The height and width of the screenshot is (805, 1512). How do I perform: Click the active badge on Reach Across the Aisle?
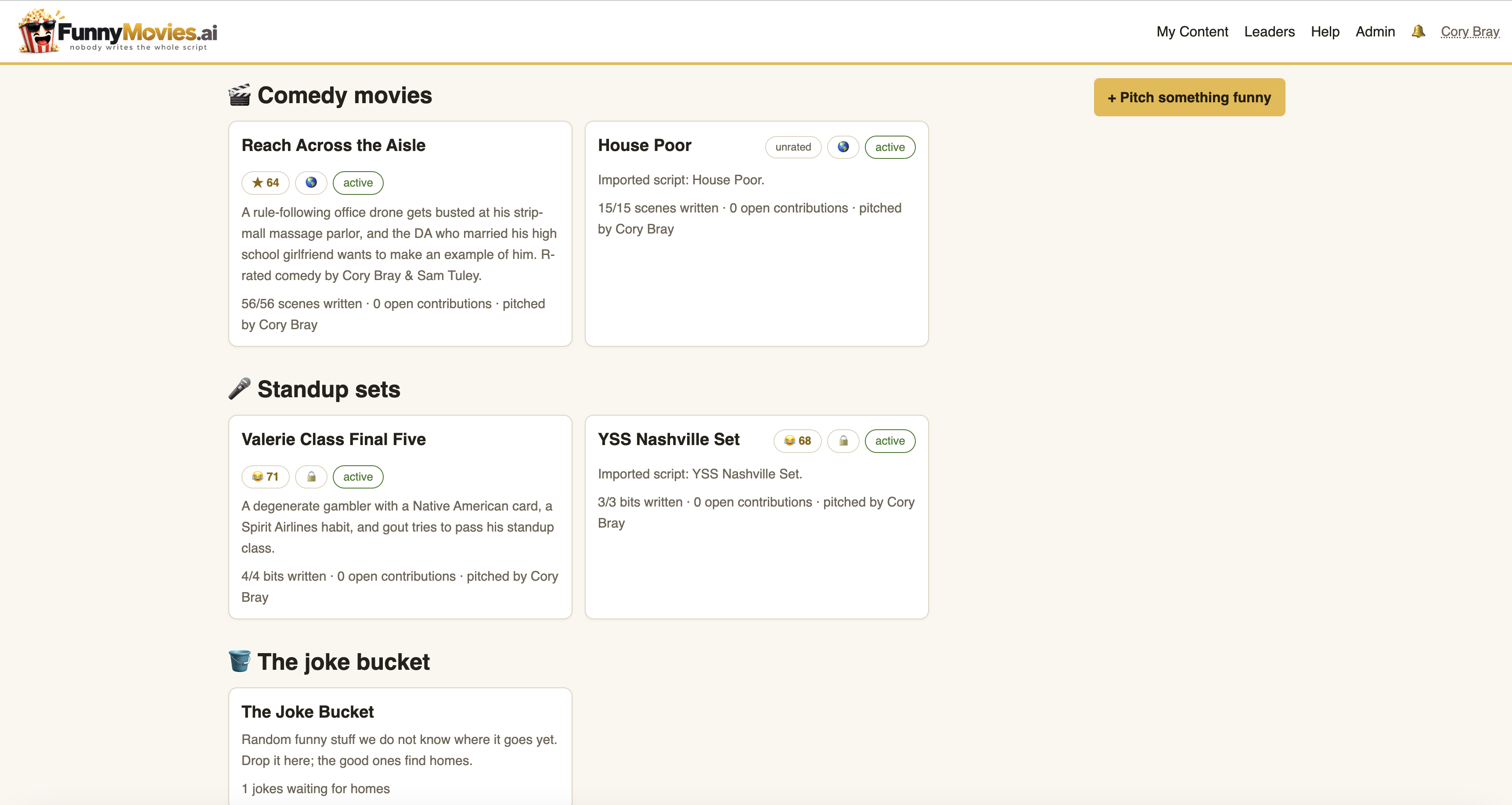point(358,183)
